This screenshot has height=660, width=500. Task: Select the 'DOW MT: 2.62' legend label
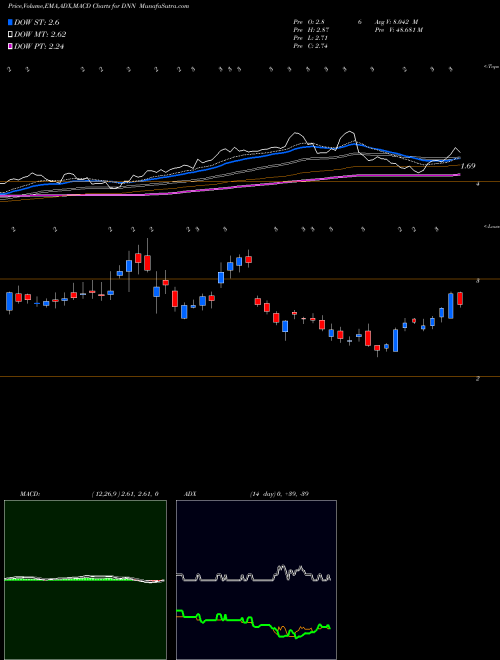click(40, 35)
